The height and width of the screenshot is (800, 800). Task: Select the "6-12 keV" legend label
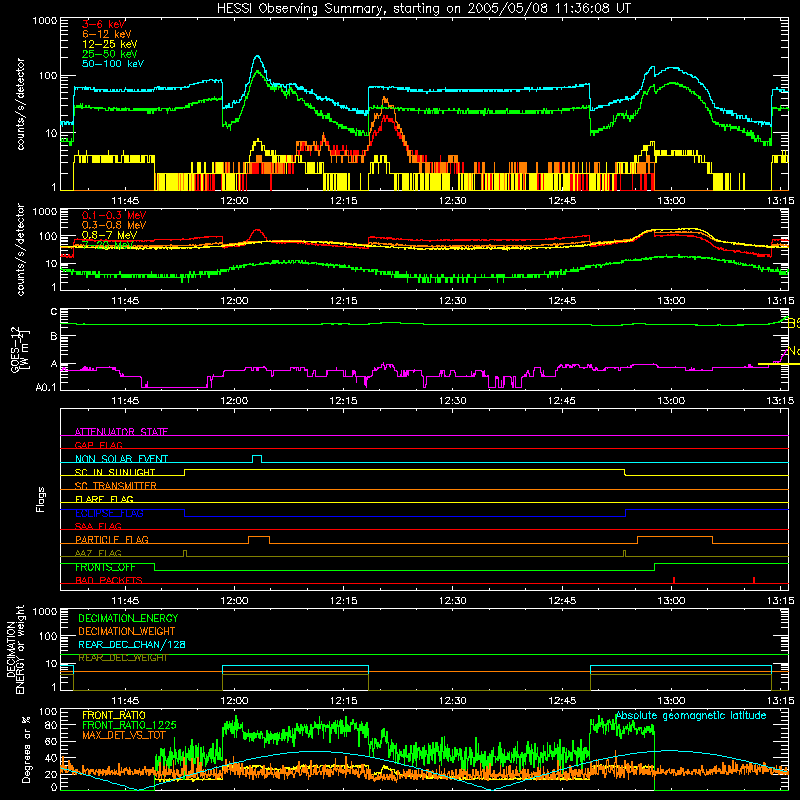pos(107,34)
